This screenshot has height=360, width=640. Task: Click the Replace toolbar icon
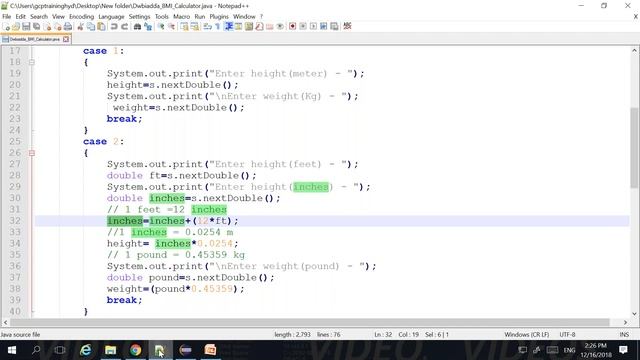click(x=148, y=27)
